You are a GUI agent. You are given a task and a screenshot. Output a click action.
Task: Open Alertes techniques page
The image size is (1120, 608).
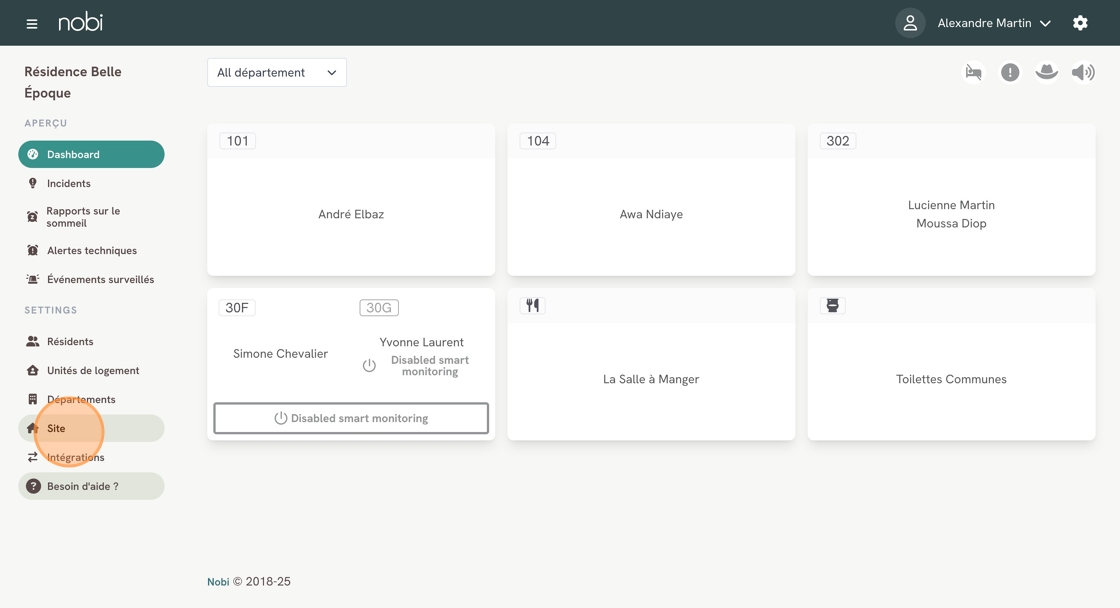[x=91, y=250]
